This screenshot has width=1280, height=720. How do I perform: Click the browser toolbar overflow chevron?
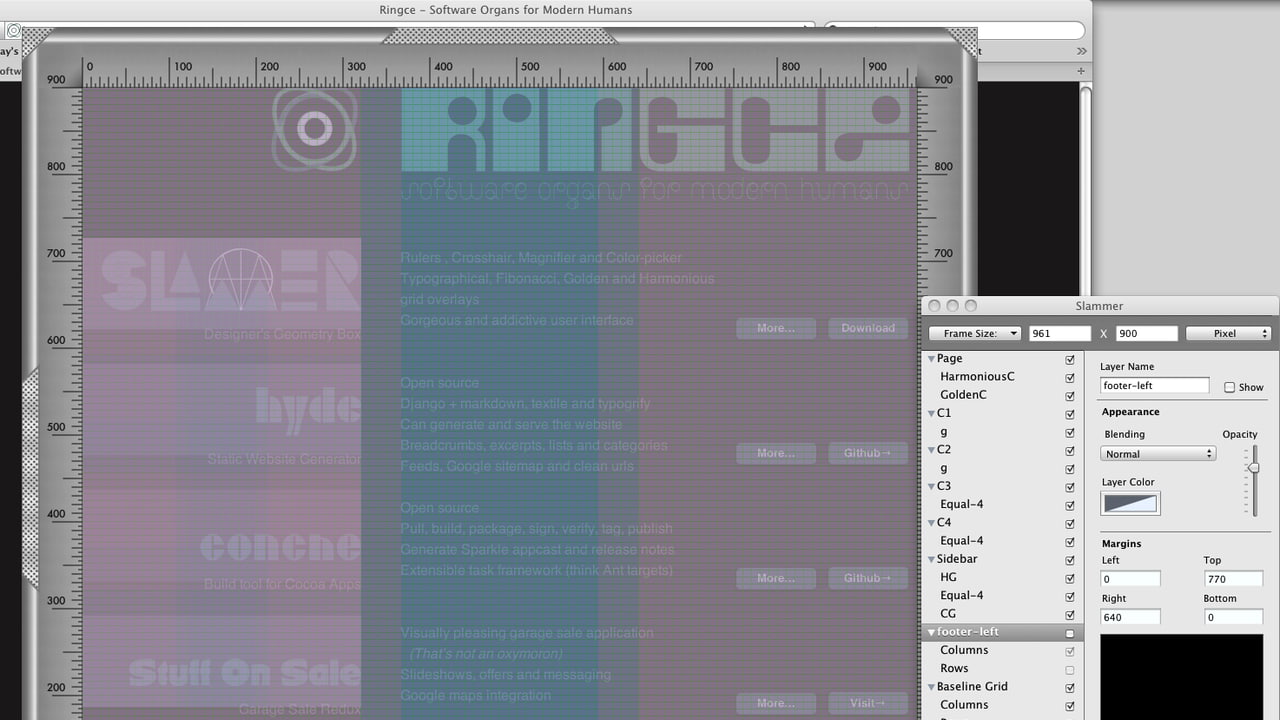tap(1081, 51)
